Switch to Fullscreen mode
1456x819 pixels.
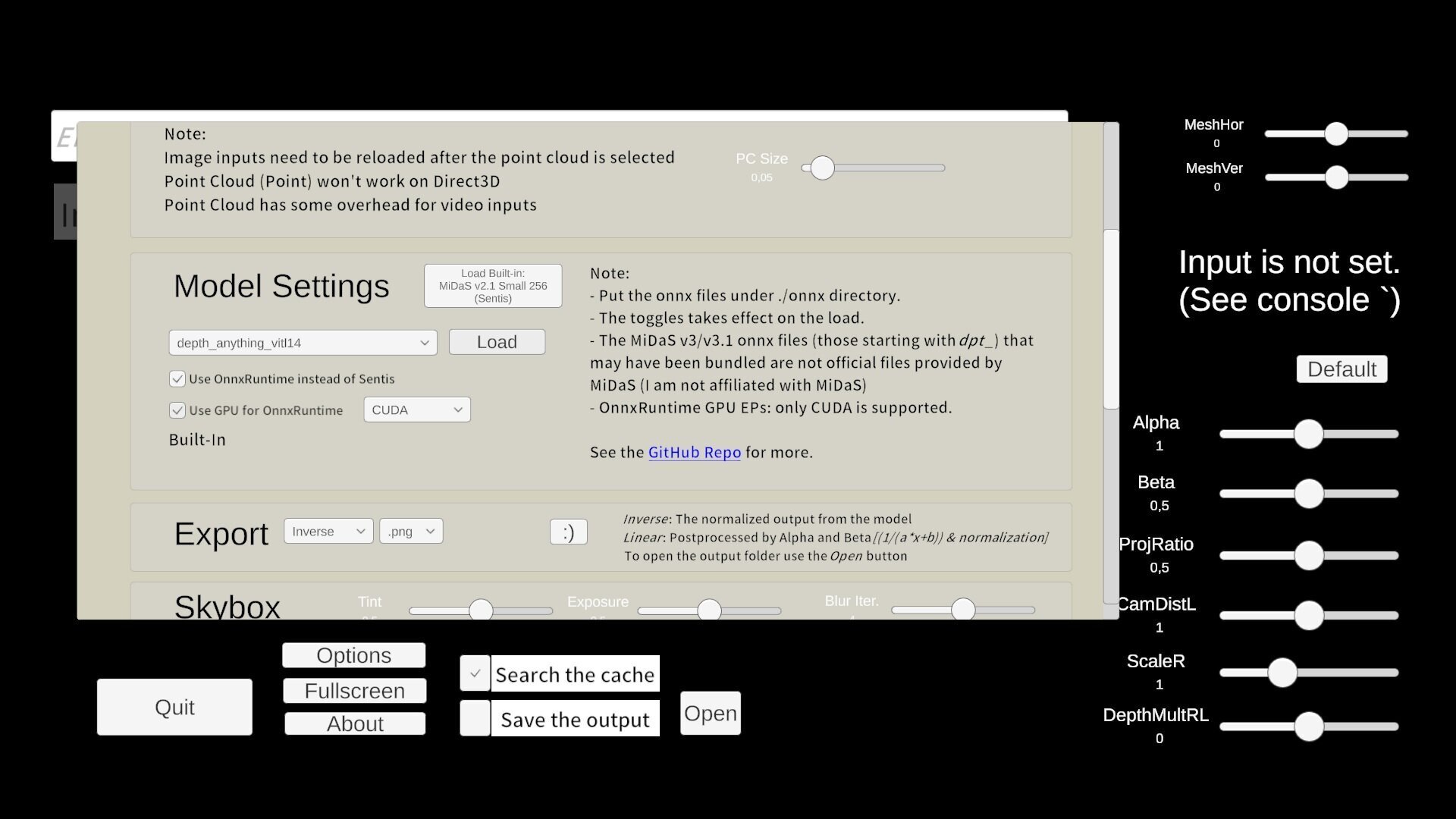point(354,691)
